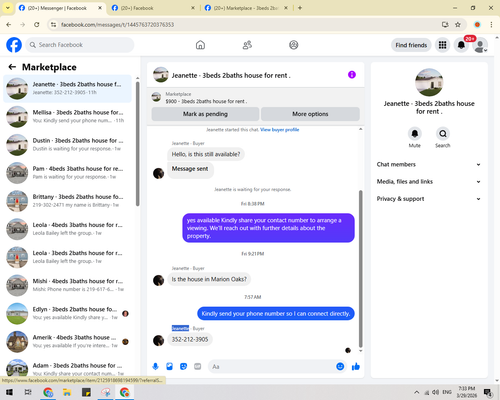Open the taskbar clock and date

466,392
